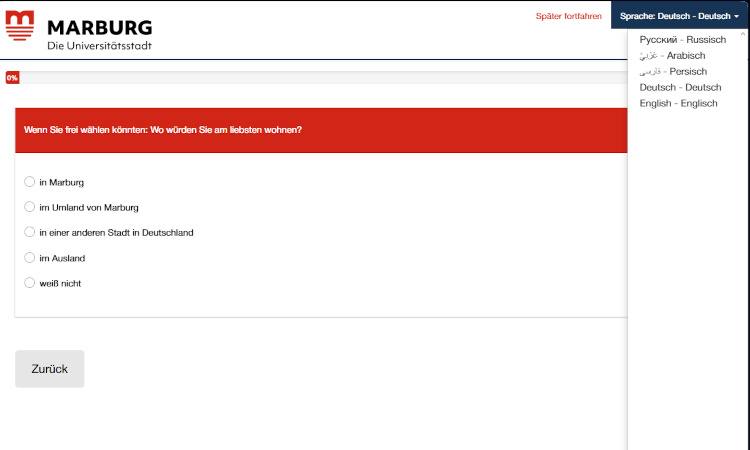750x450 pixels.
Task: Switch survey to English - Englisch
Action: 680,104
